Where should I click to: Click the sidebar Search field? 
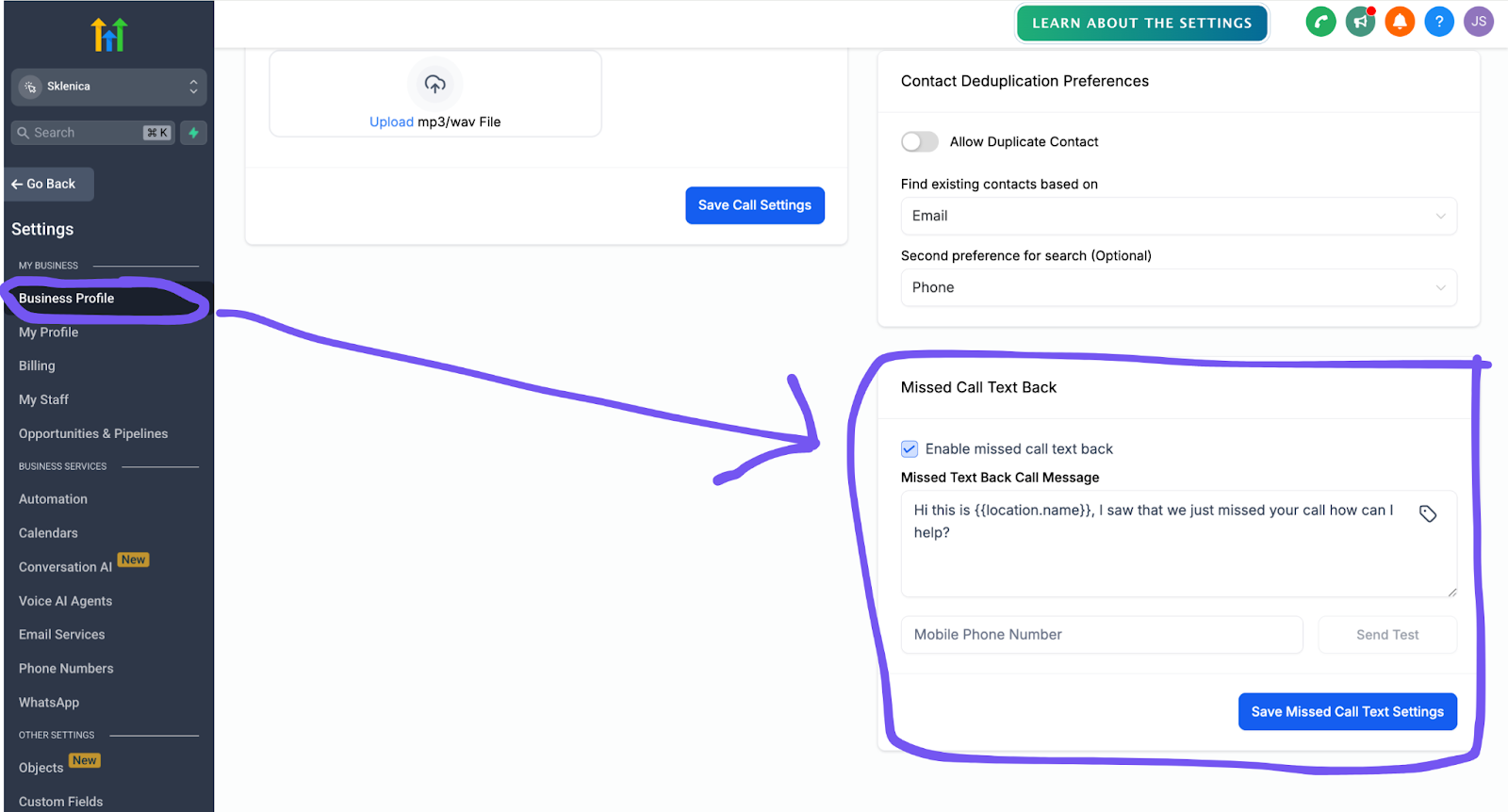click(x=93, y=133)
